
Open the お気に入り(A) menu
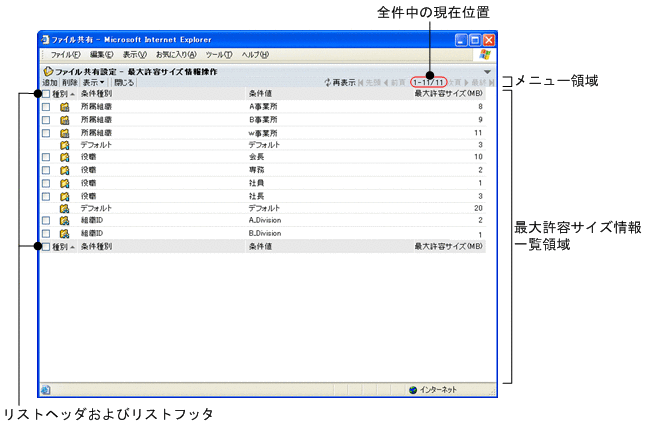click(176, 54)
